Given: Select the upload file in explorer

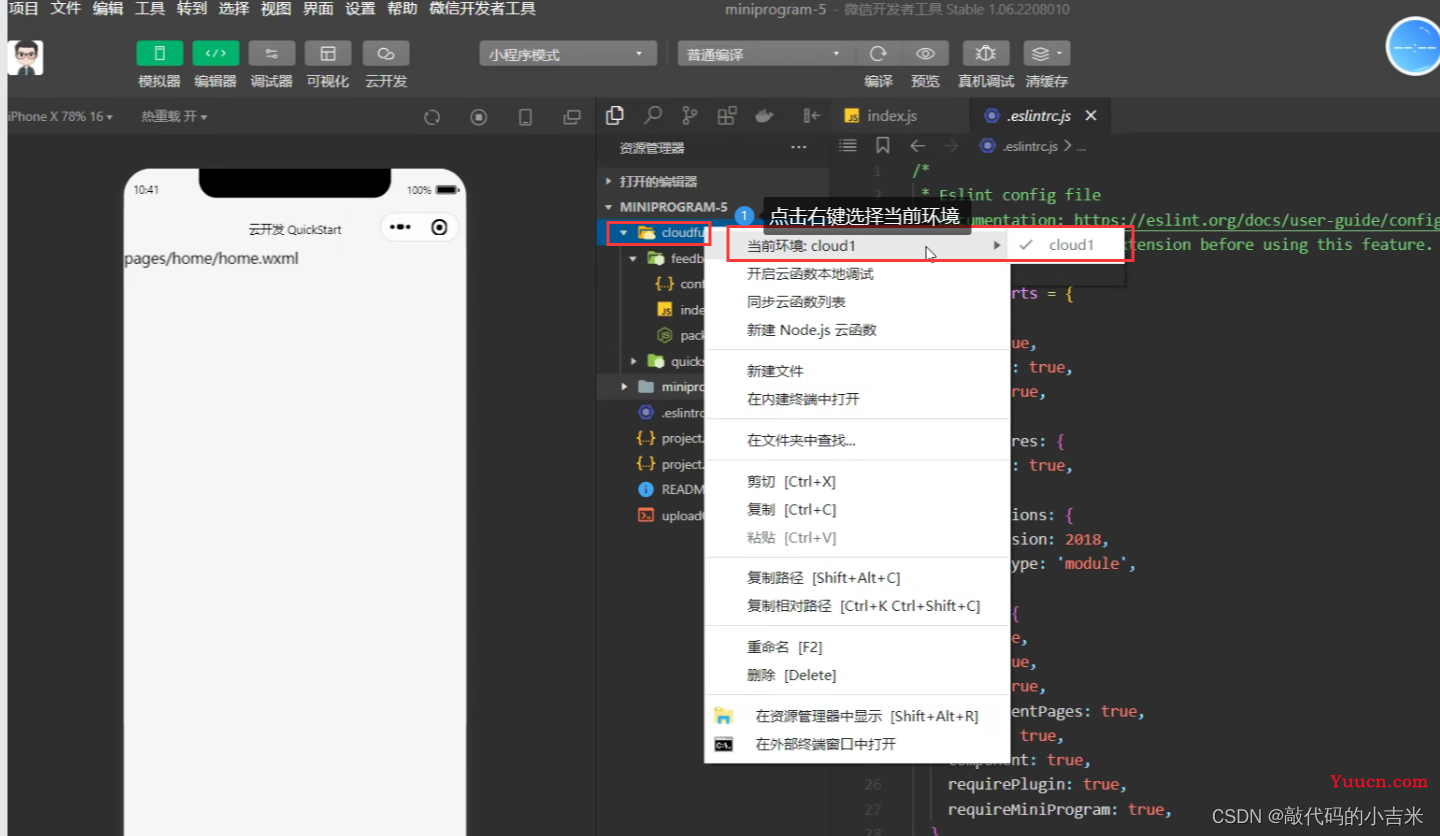Looking at the screenshot, I should click(x=670, y=516).
